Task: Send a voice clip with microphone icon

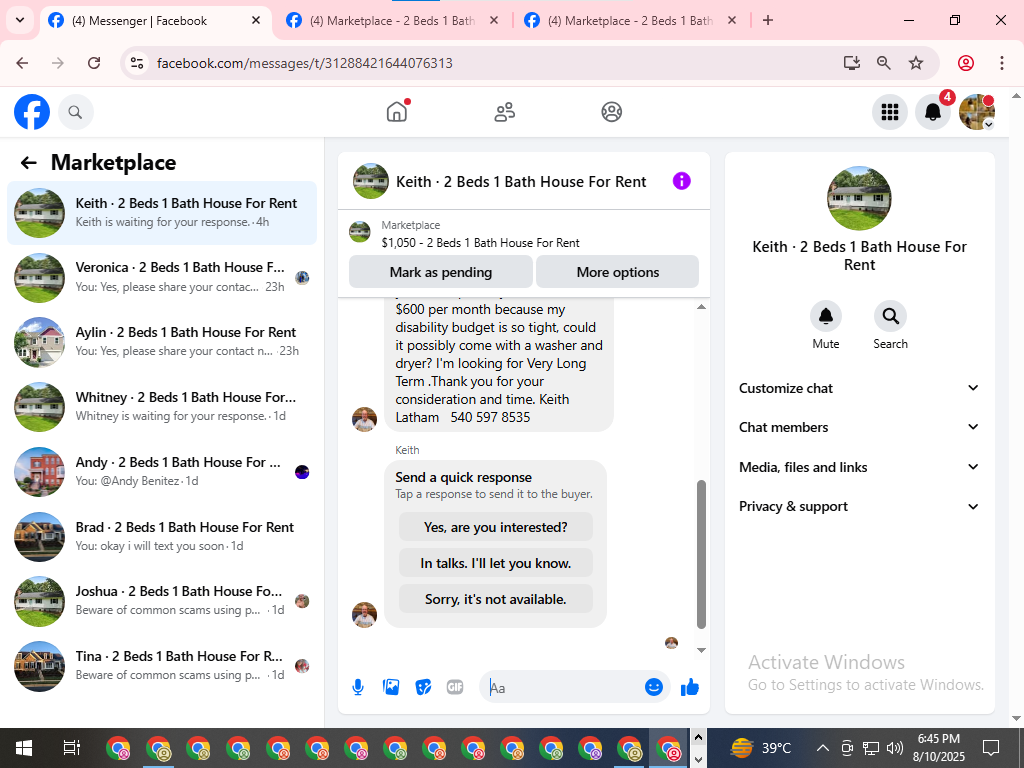Action: 358,687
